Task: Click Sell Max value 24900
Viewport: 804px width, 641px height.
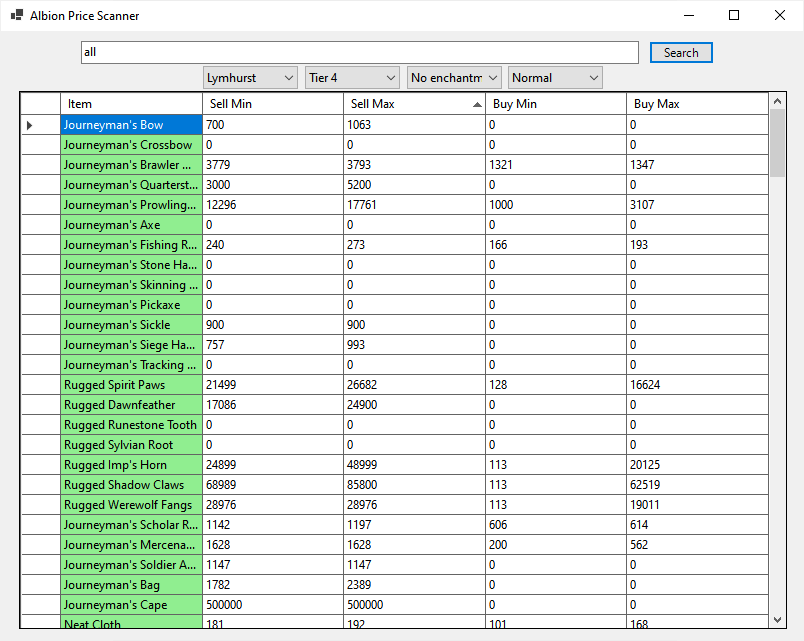Action: coord(414,405)
